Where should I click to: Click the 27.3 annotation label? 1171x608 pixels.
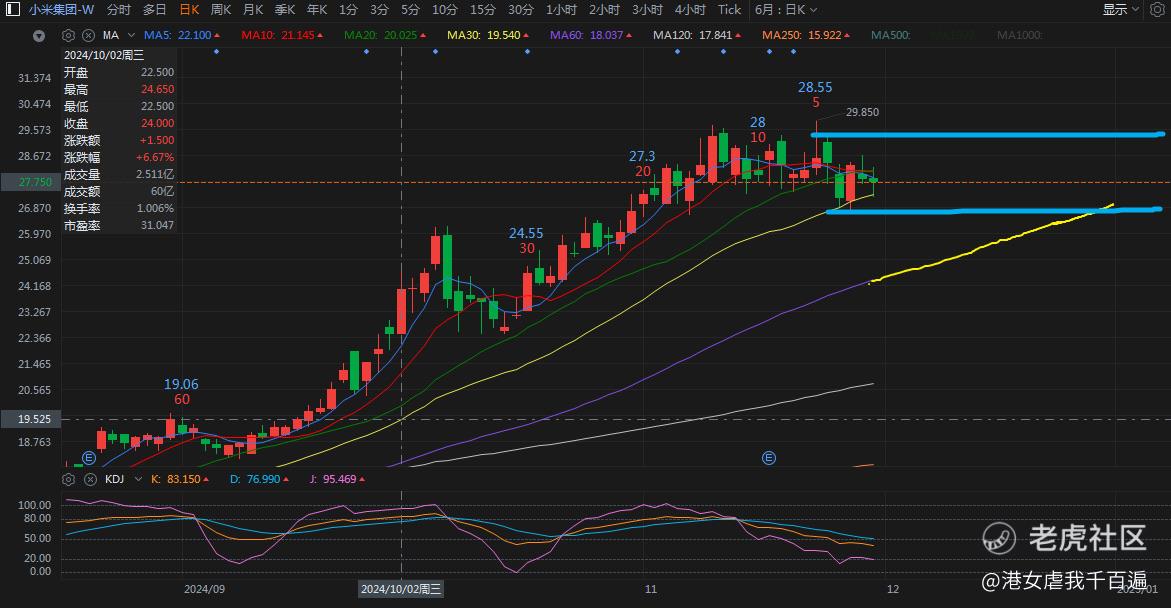coord(642,156)
